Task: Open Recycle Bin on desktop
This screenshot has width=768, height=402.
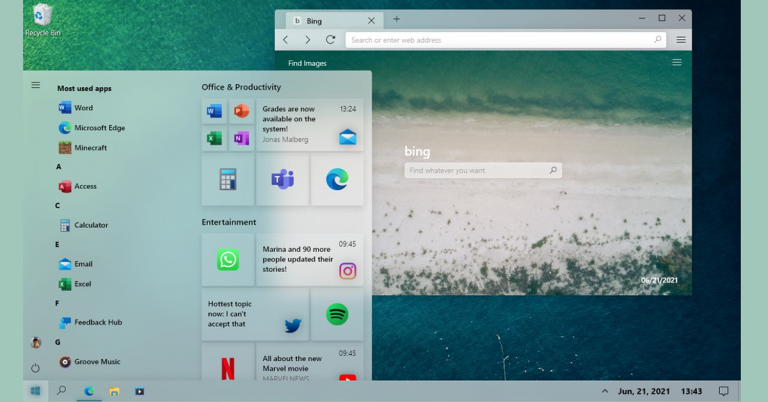Action: 43,20
